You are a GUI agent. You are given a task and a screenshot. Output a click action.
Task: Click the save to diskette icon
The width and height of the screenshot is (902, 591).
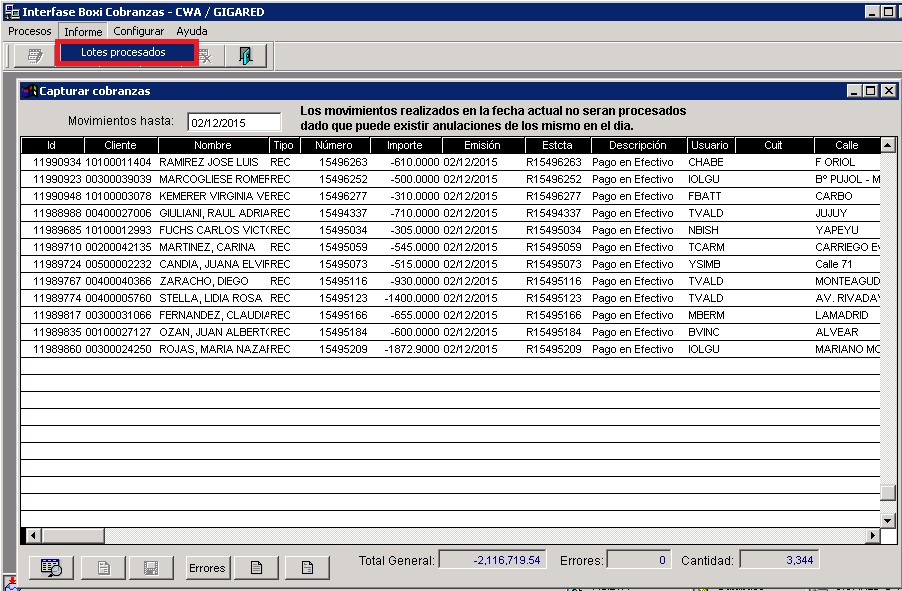[150, 567]
